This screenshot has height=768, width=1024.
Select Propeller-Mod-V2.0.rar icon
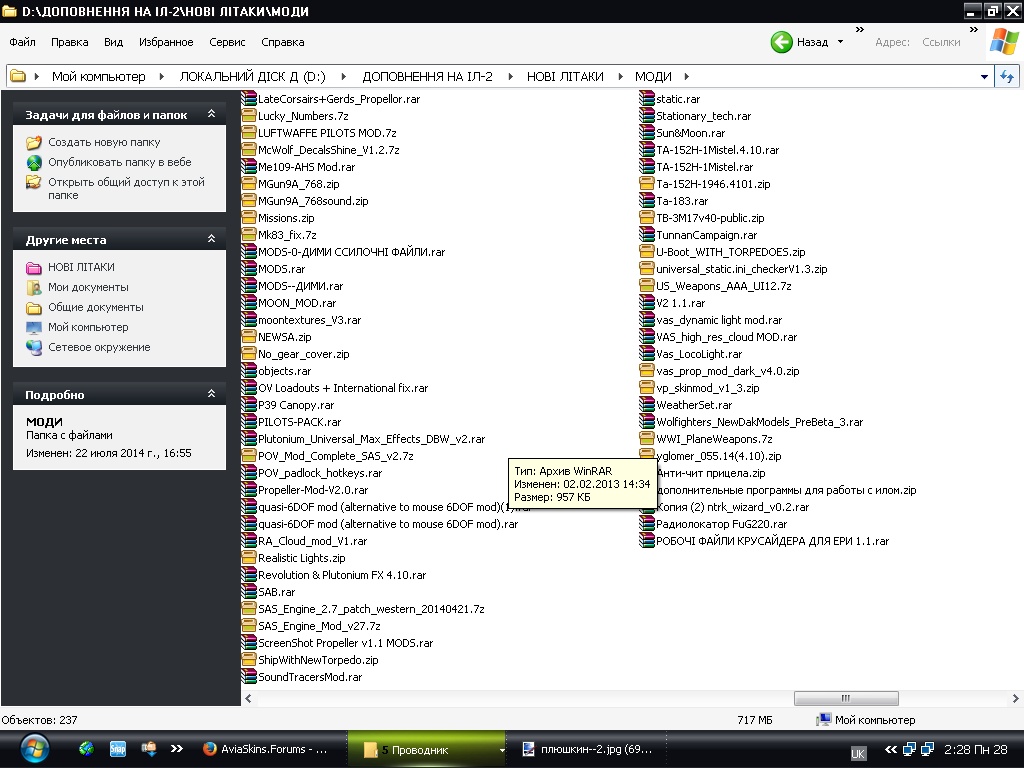(248, 490)
